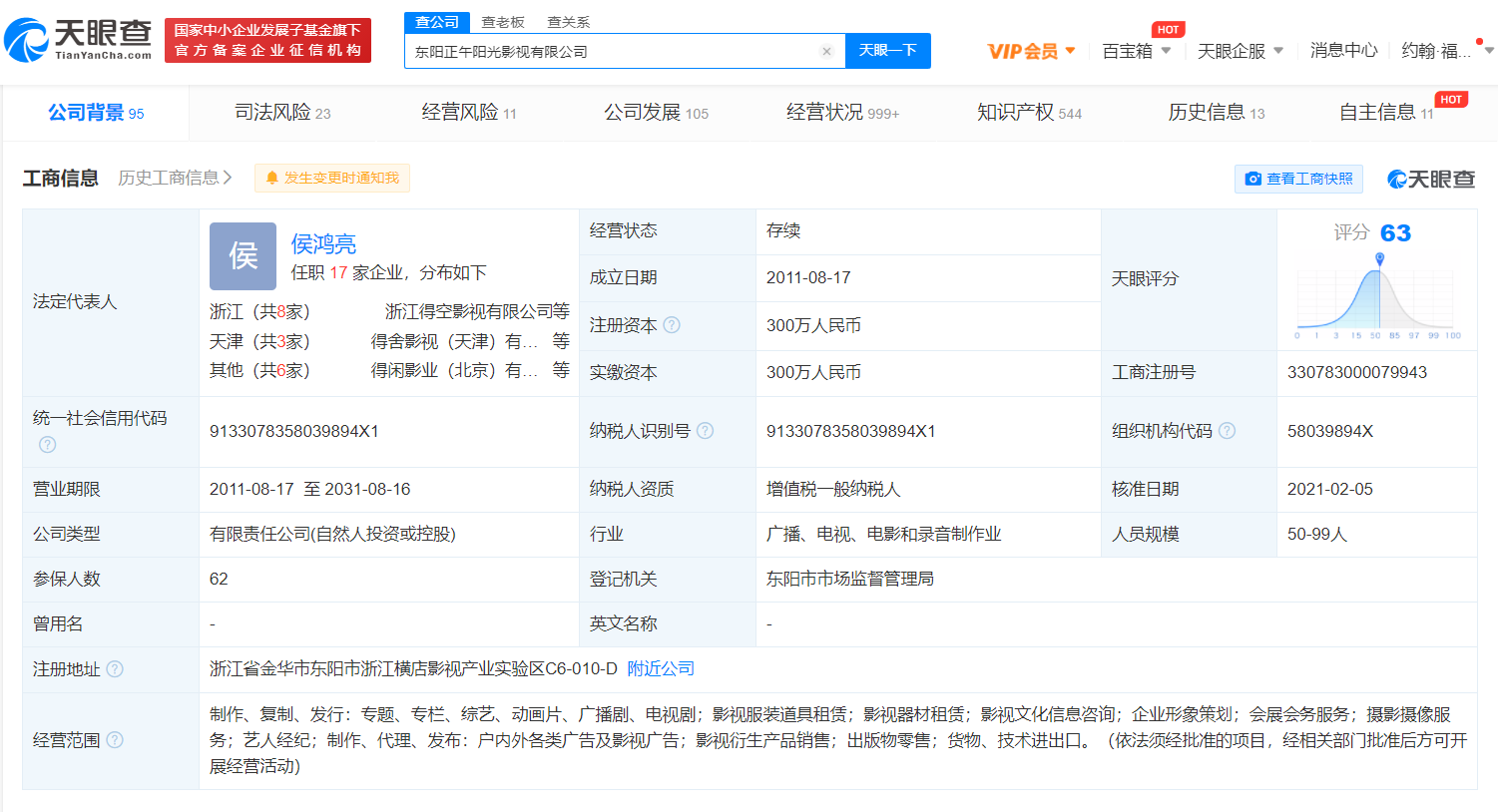Open 浙江得空影视有限公司 company link

(469, 311)
